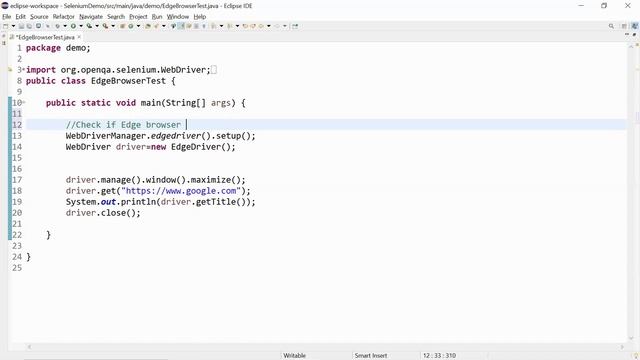Click the Save All toolbar icon
This screenshot has width=640, height=360.
coord(29,26)
